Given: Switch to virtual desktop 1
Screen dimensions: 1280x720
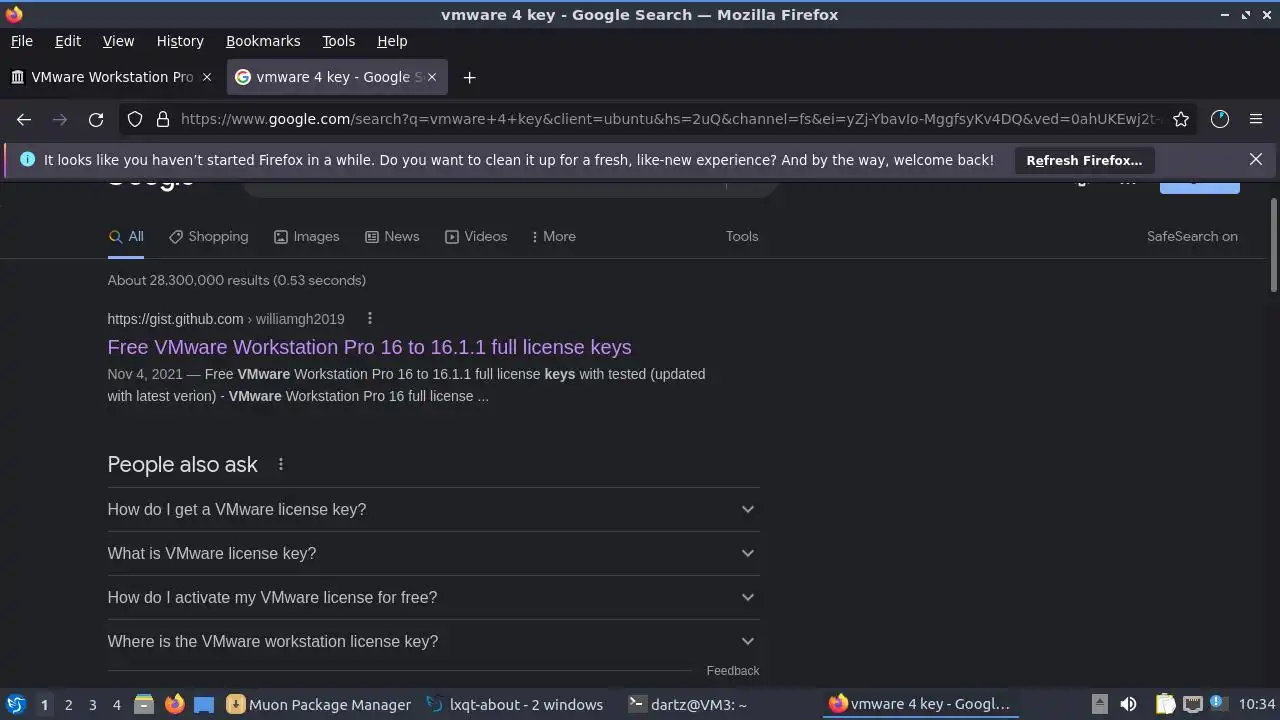Looking at the screenshot, I should pyautogui.click(x=44, y=705).
